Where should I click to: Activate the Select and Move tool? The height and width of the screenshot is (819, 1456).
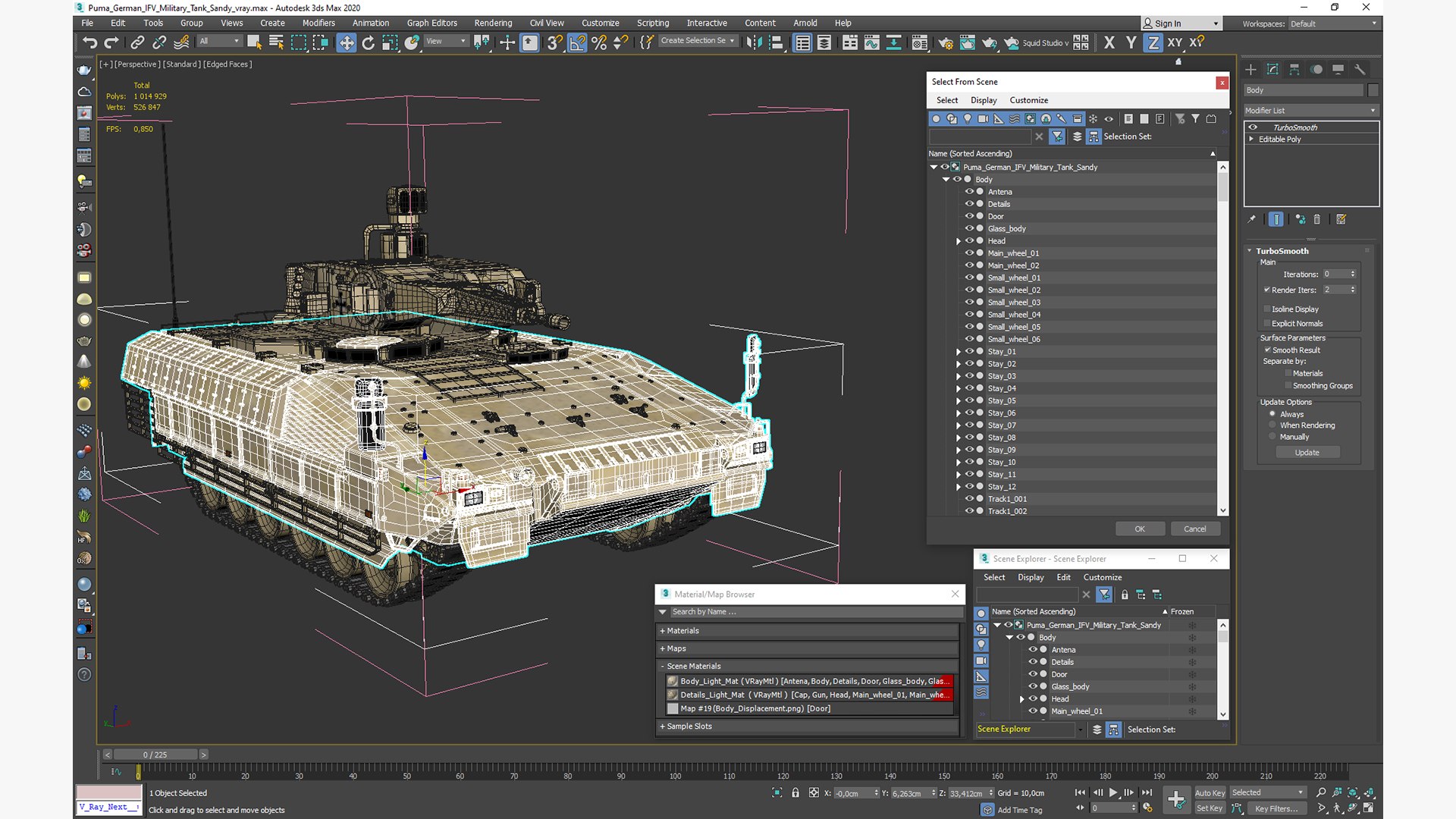[346, 42]
